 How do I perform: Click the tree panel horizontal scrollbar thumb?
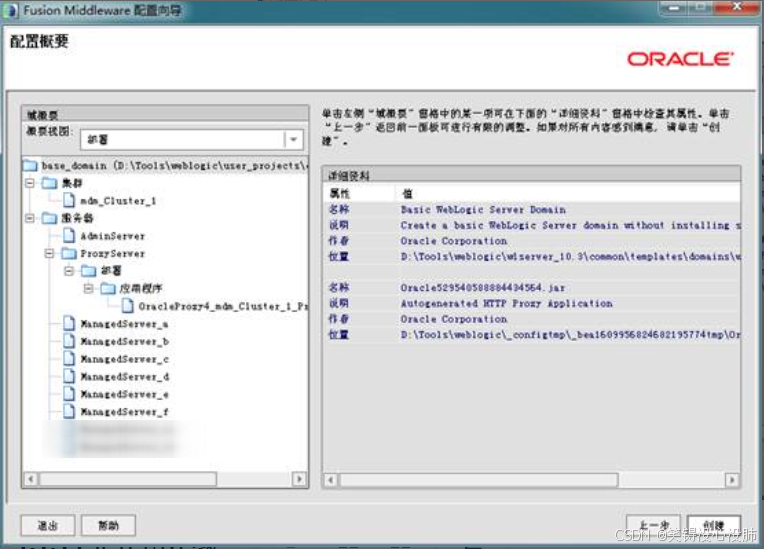coord(128,479)
